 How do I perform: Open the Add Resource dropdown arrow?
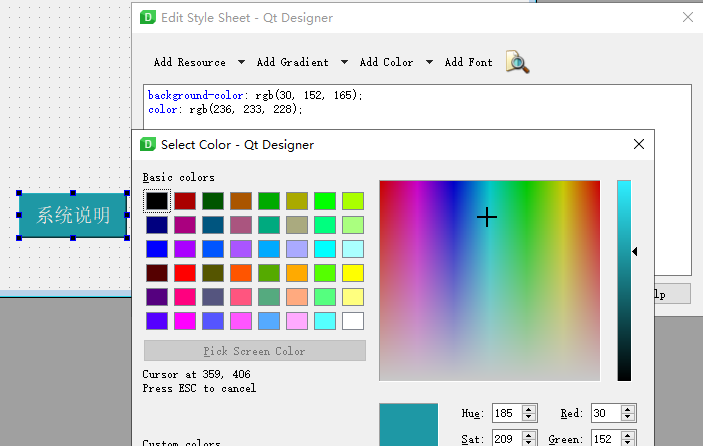(241, 62)
